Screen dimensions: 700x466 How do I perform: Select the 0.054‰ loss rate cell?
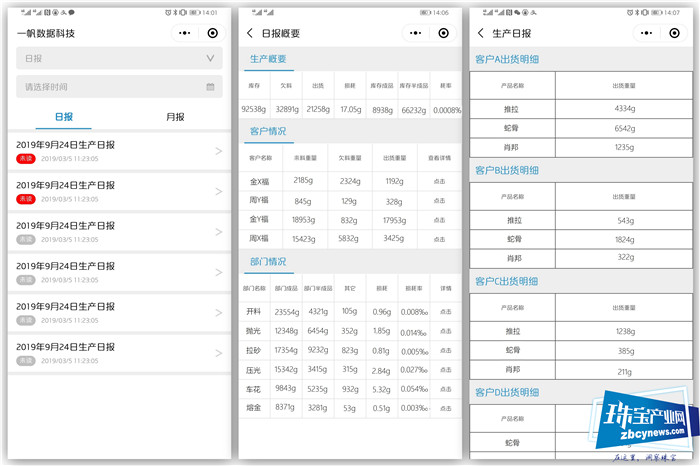pos(414,389)
